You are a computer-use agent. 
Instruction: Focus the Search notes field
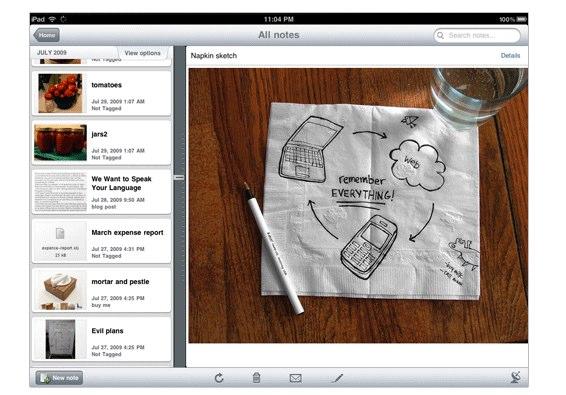[477, 35]
